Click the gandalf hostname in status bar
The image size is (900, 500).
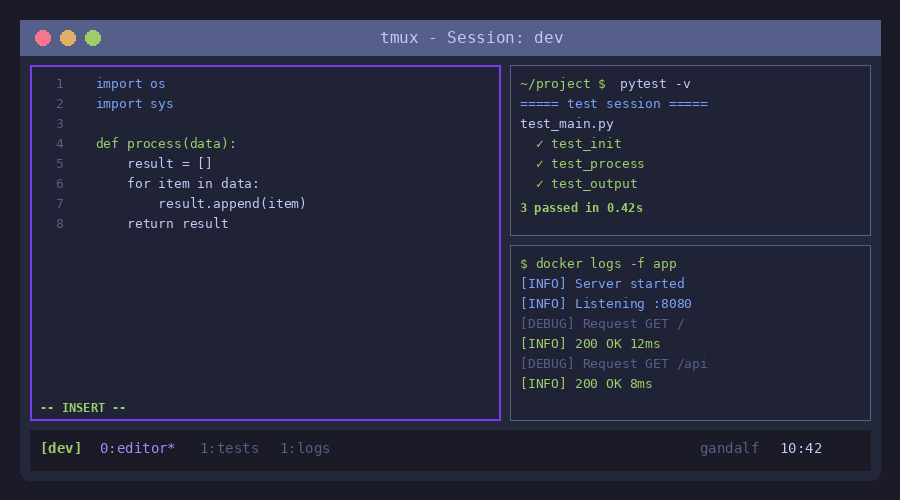click(x=729, y=448)
